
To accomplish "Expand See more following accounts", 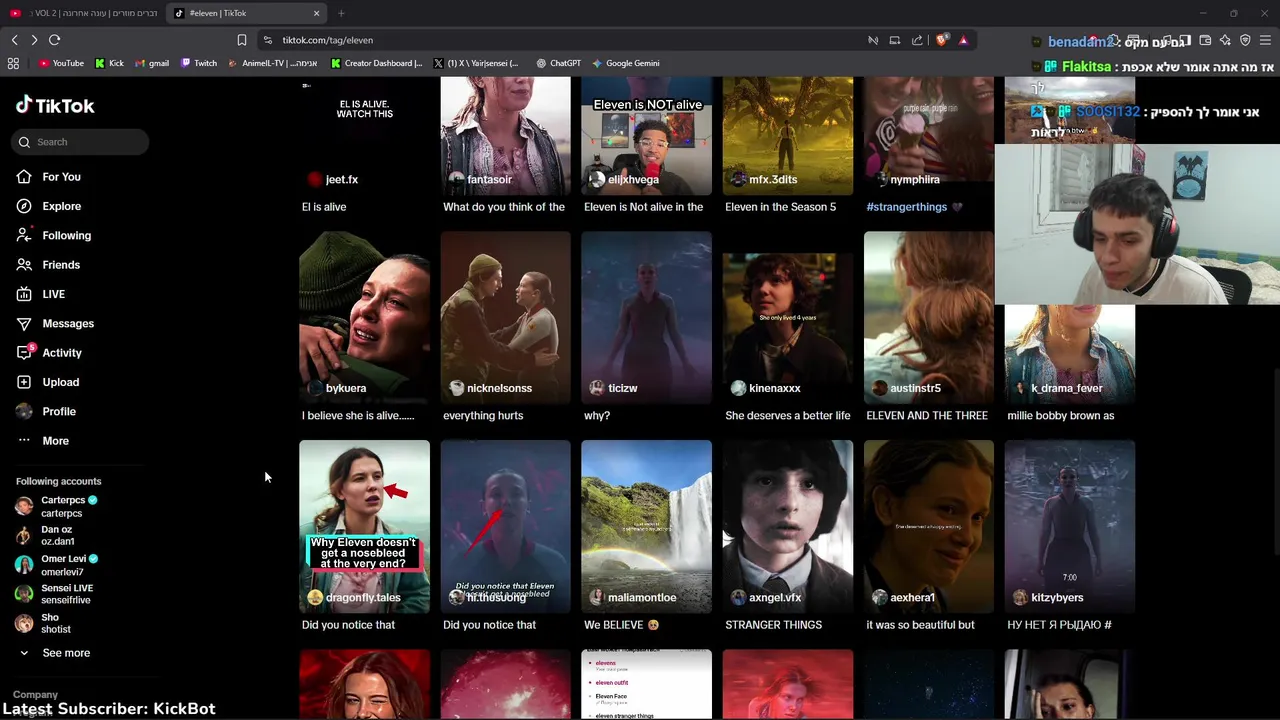I will pyautogui.click(x=55, y=653).
